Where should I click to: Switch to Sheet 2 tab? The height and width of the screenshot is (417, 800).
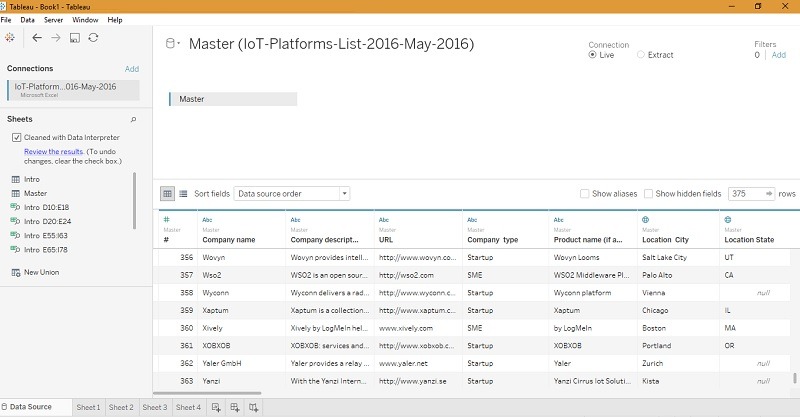pyautogui.click(x=121, y=407)
